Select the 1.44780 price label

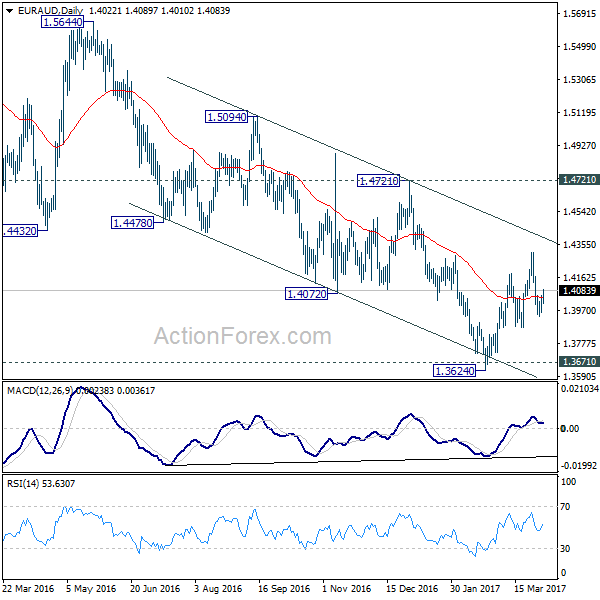pyautogui.click(x=132, y=223)
